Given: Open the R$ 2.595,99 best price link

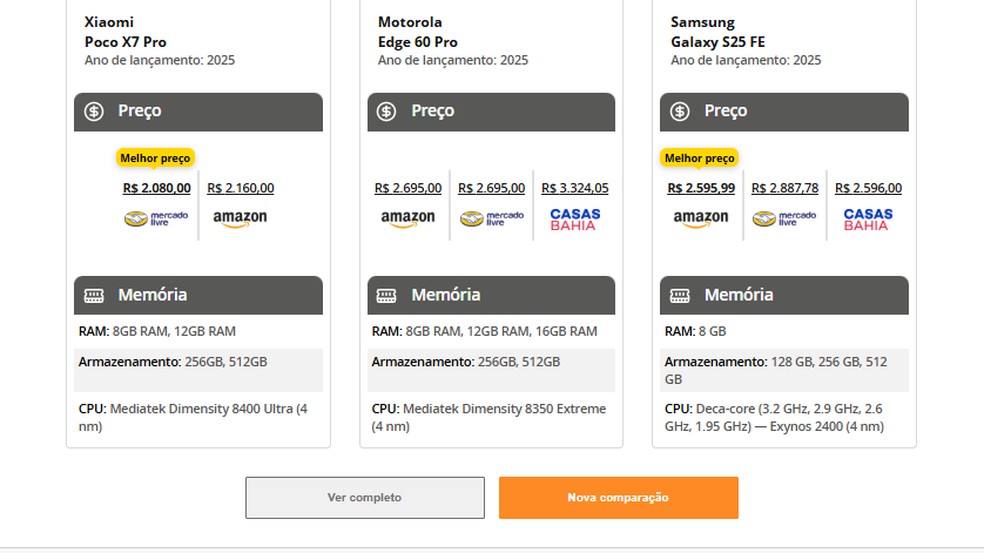Looking at the screenshot, I should (x=701, y=188).
